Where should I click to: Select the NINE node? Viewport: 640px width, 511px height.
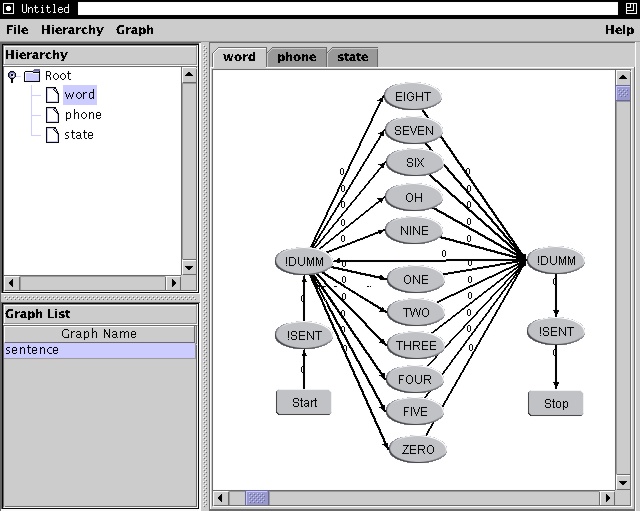pyautogui.click(x=414, y=231)
